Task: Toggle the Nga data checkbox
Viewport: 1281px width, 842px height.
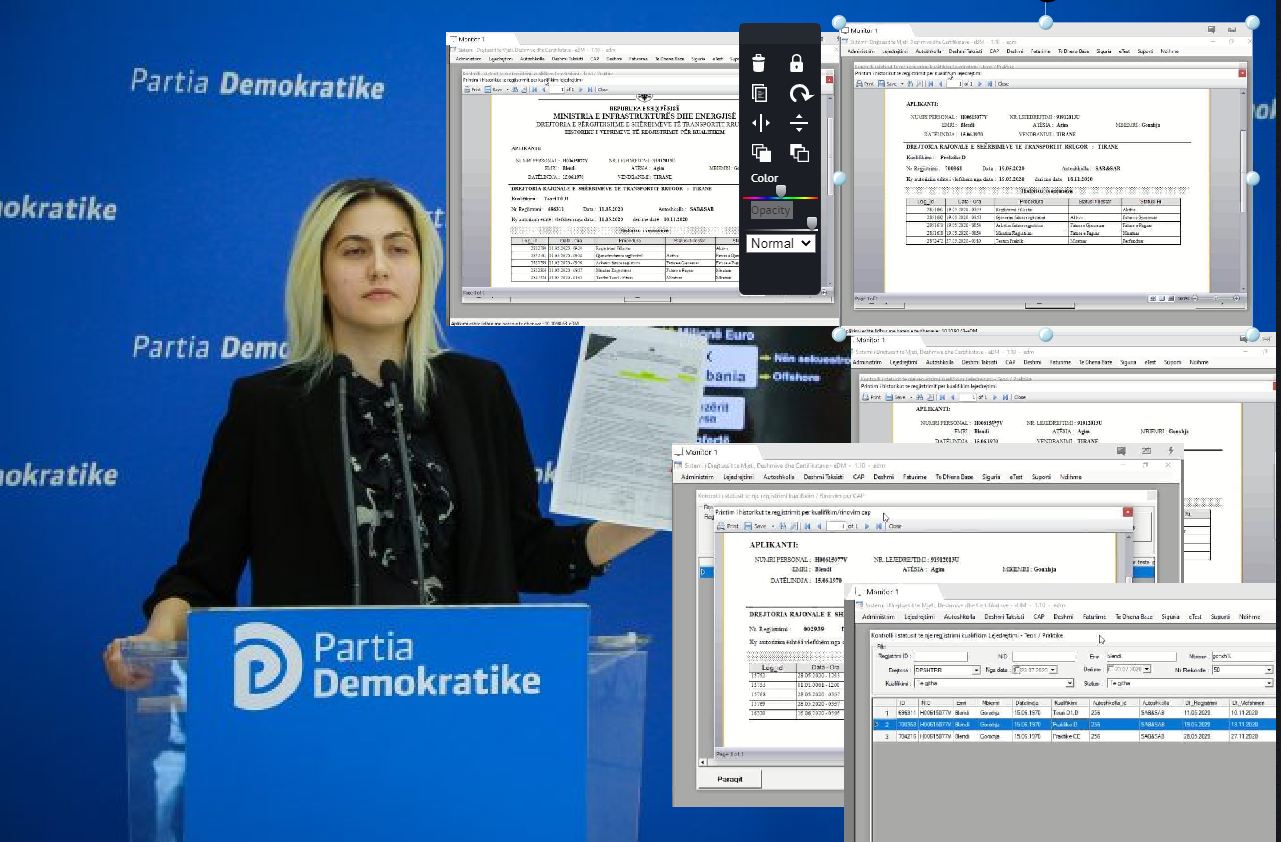Action: coord(1016,670)
